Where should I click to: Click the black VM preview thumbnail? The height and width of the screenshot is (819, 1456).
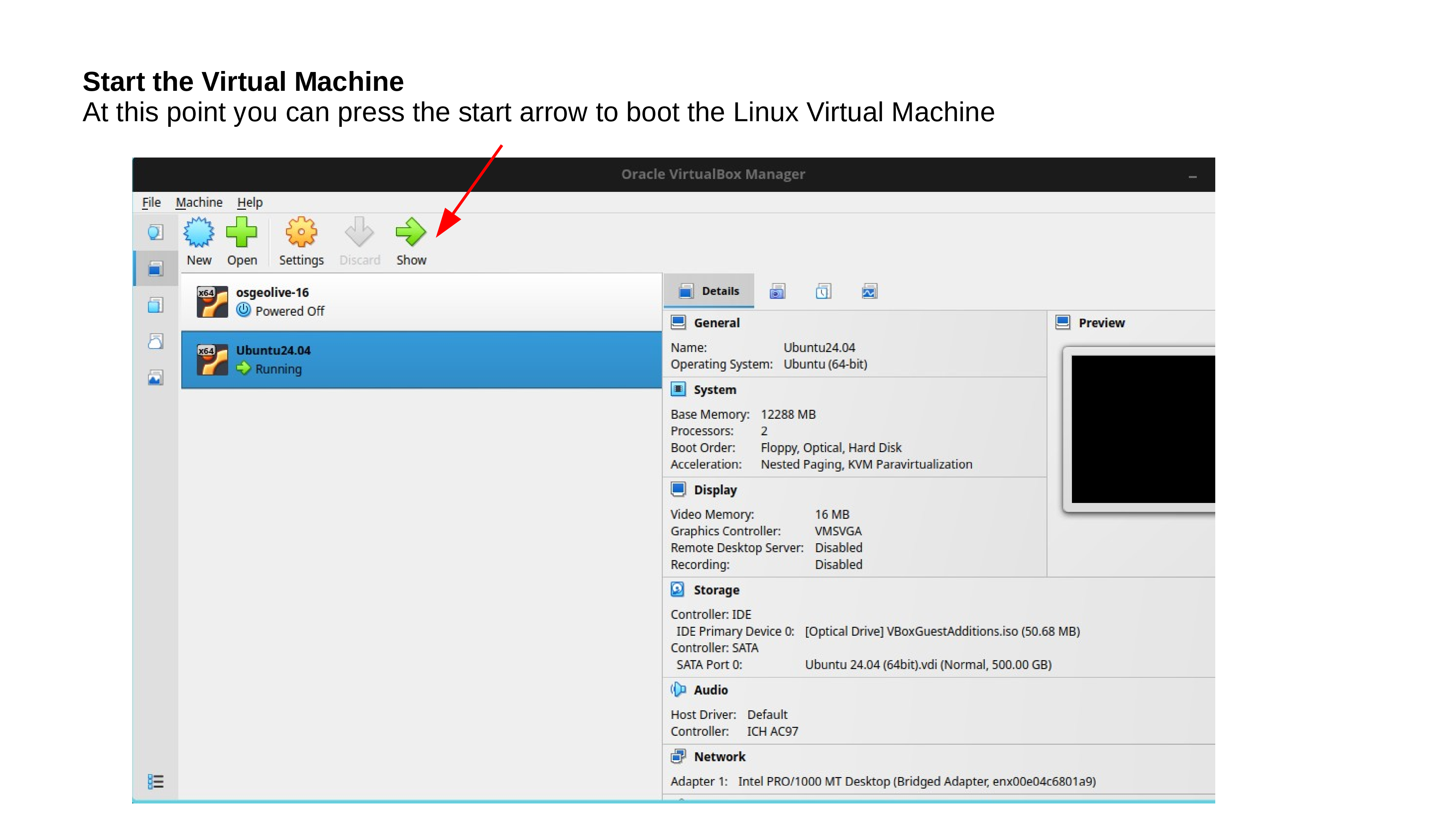[x=1143, y=429]
